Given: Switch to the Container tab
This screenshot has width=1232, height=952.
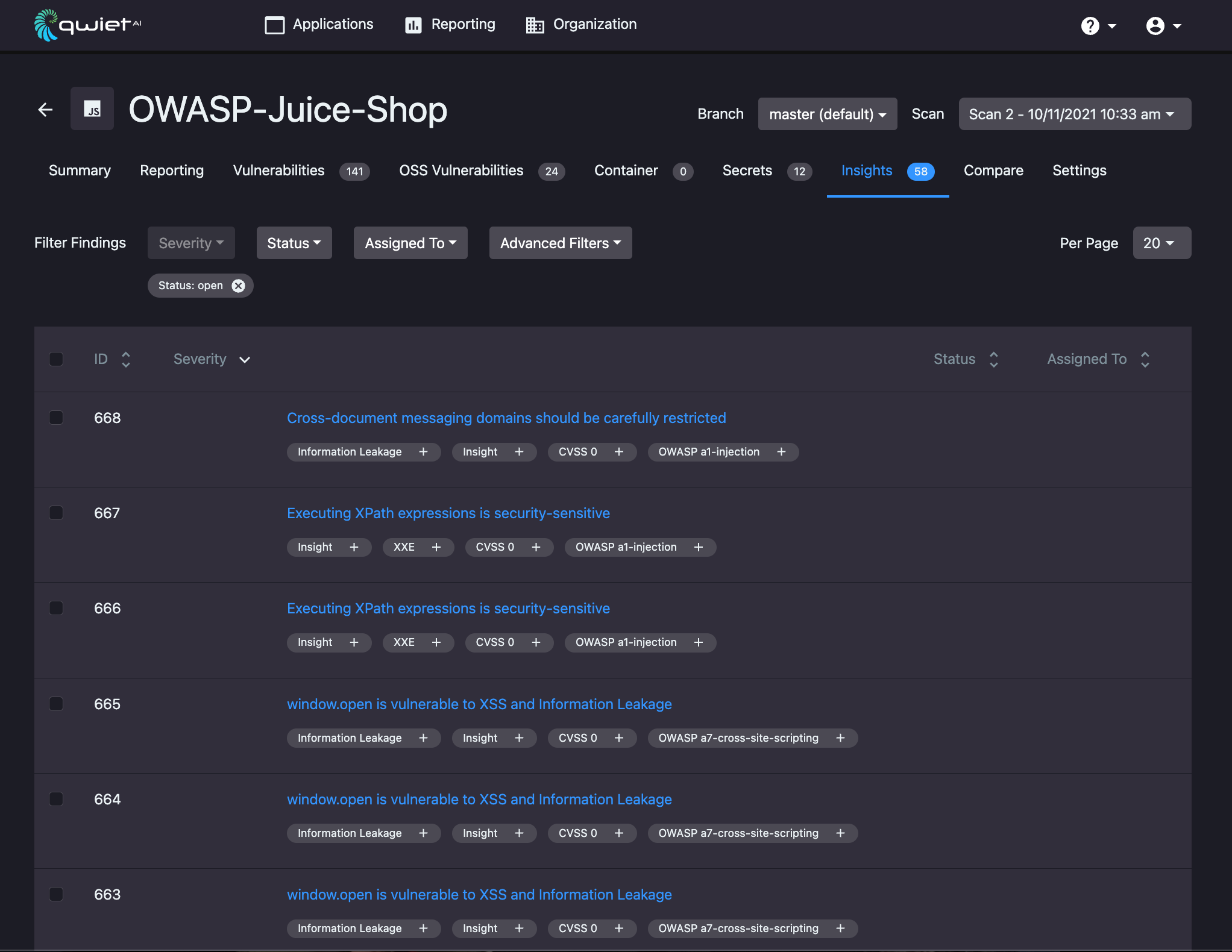Looking at the screenshot, I should click(644, 171).
